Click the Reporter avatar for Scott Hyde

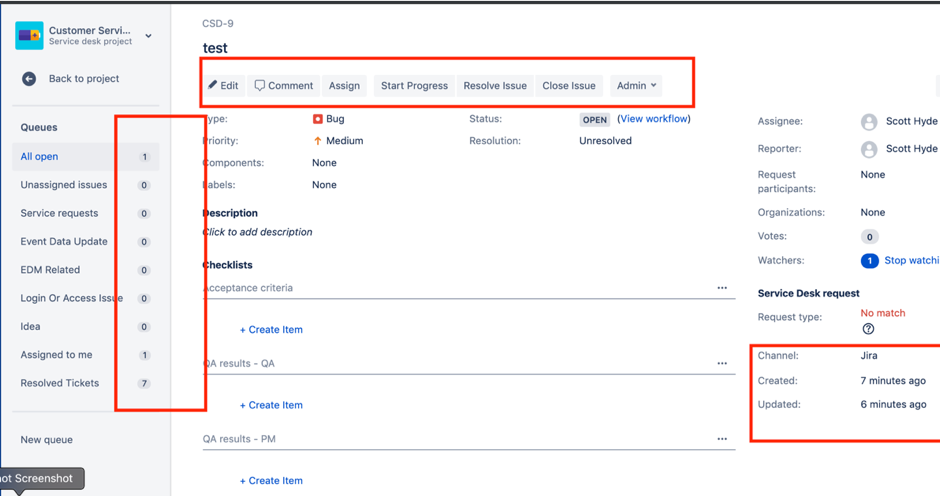tap(869, 149)
